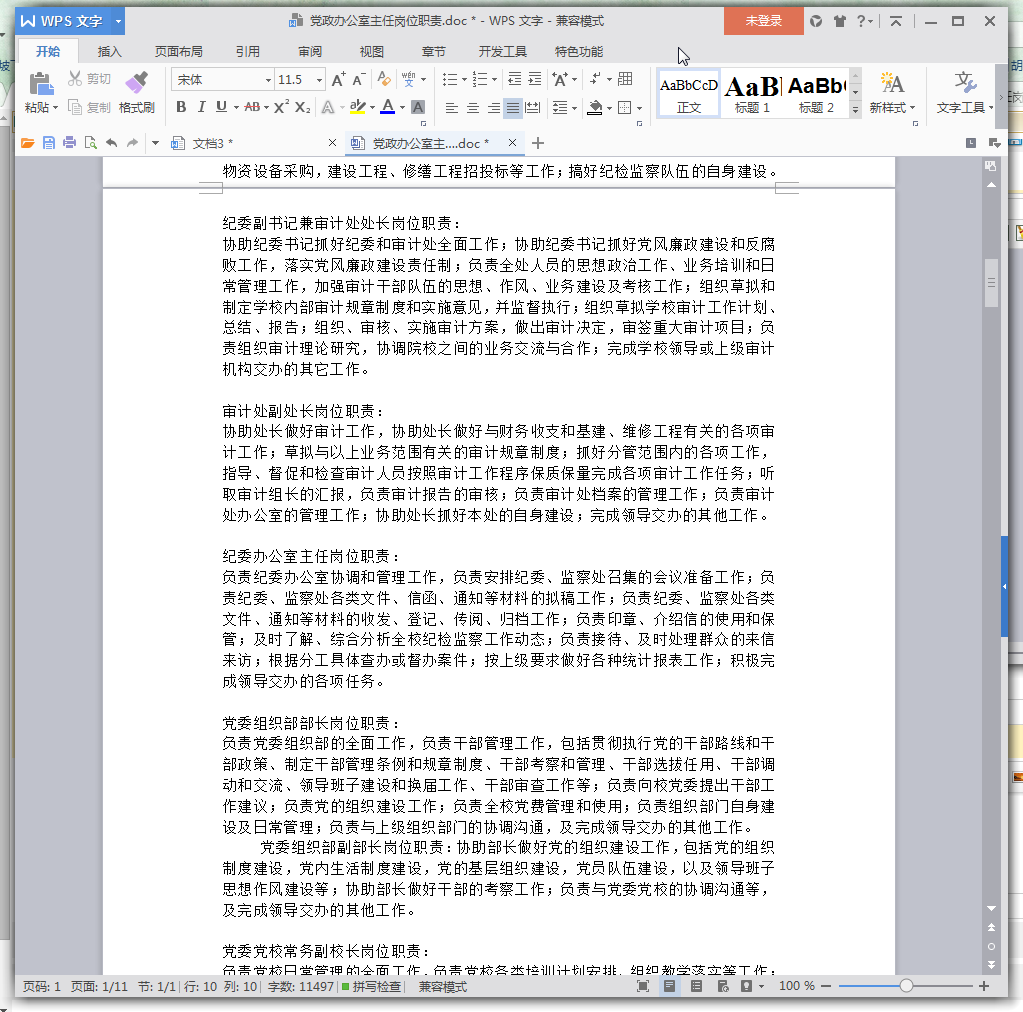Screen dimensions: 1023x1012
Task: Close the 文档3 document tab
Action: pyautogui.click(x=332, y=143)
